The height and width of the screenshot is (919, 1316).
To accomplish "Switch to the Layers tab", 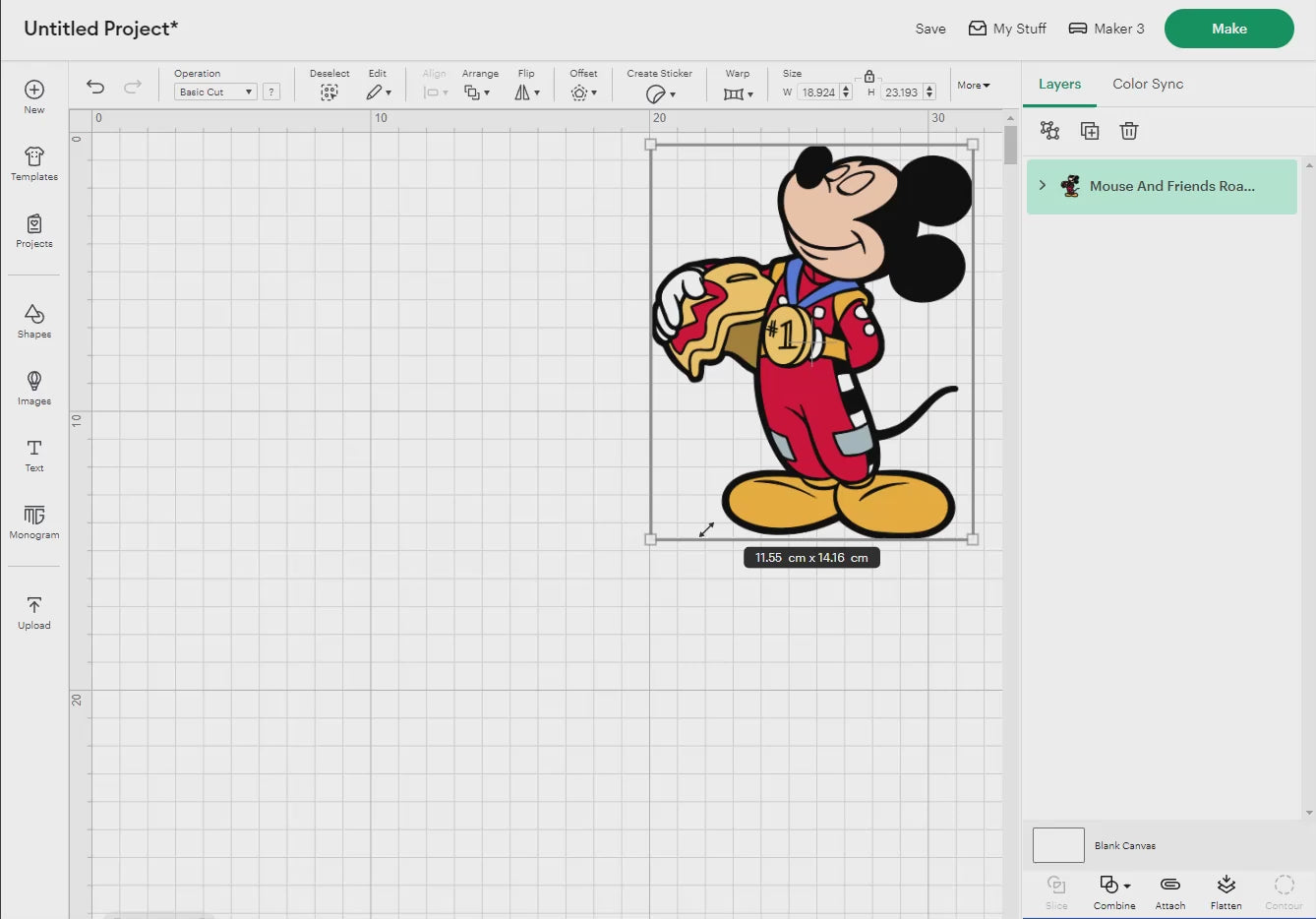I will [1059, 84].
